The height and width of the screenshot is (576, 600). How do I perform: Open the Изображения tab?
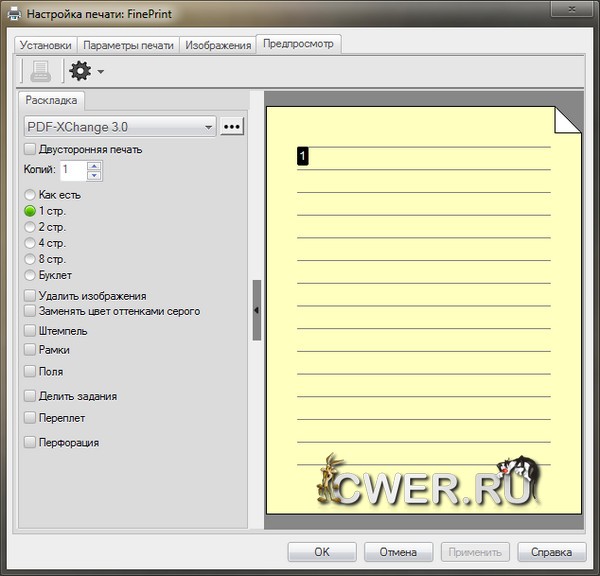(x=218, y=45)
